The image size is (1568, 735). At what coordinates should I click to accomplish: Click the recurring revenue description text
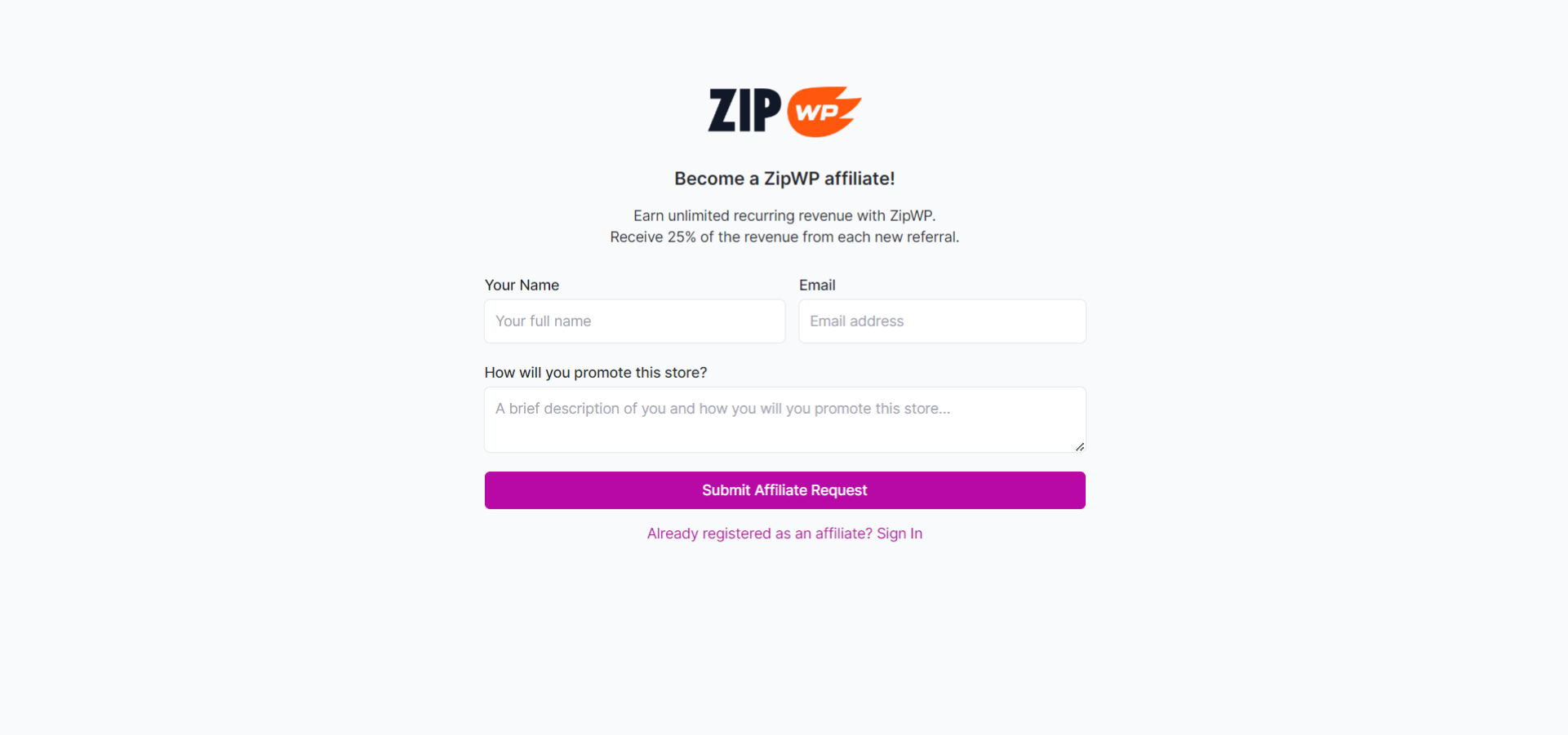click(x=784, y=215)
